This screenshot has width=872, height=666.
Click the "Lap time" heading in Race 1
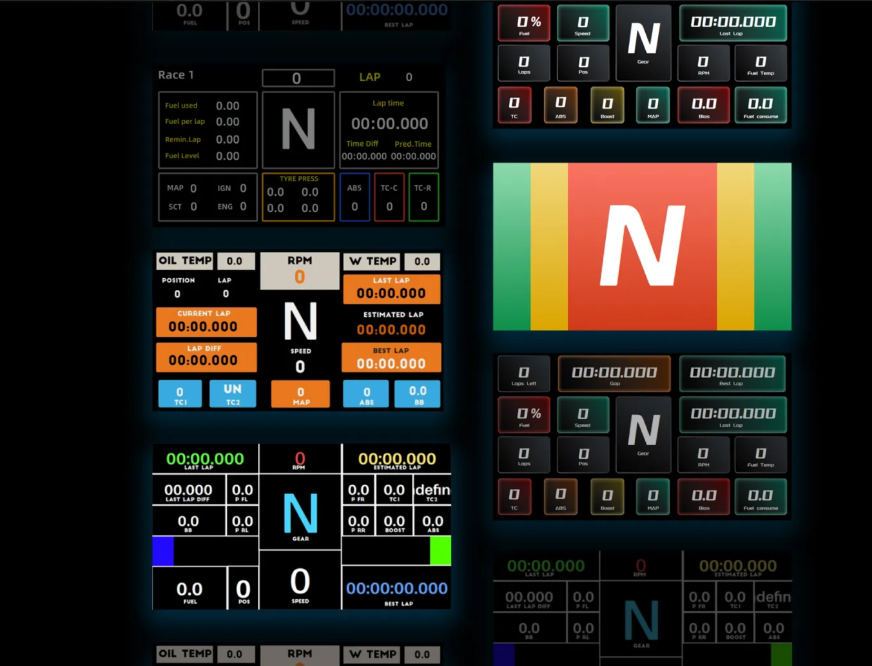point(388,103)
